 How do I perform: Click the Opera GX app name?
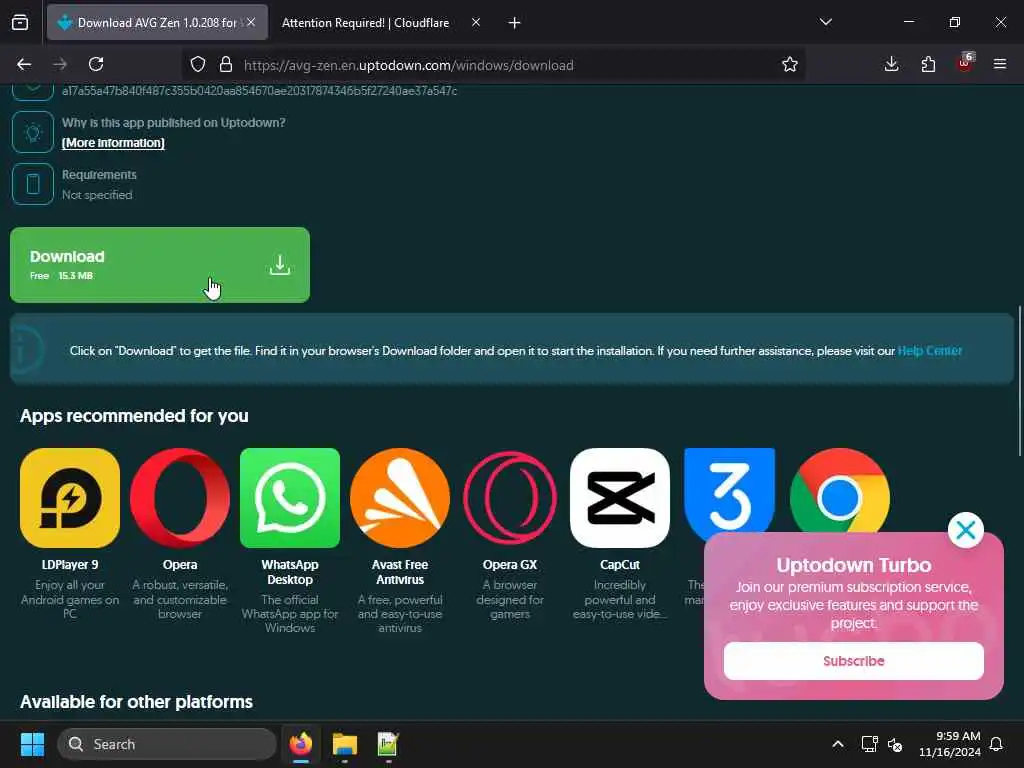tap(510, 565)
